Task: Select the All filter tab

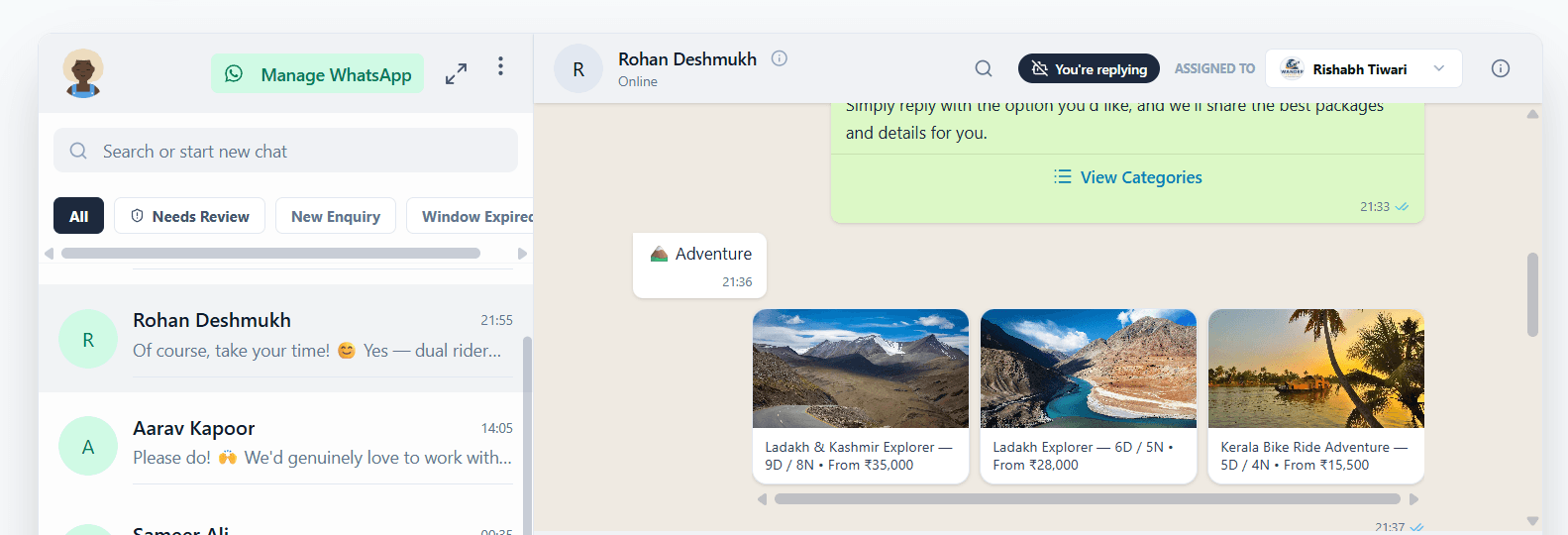Action: [78, 216]
